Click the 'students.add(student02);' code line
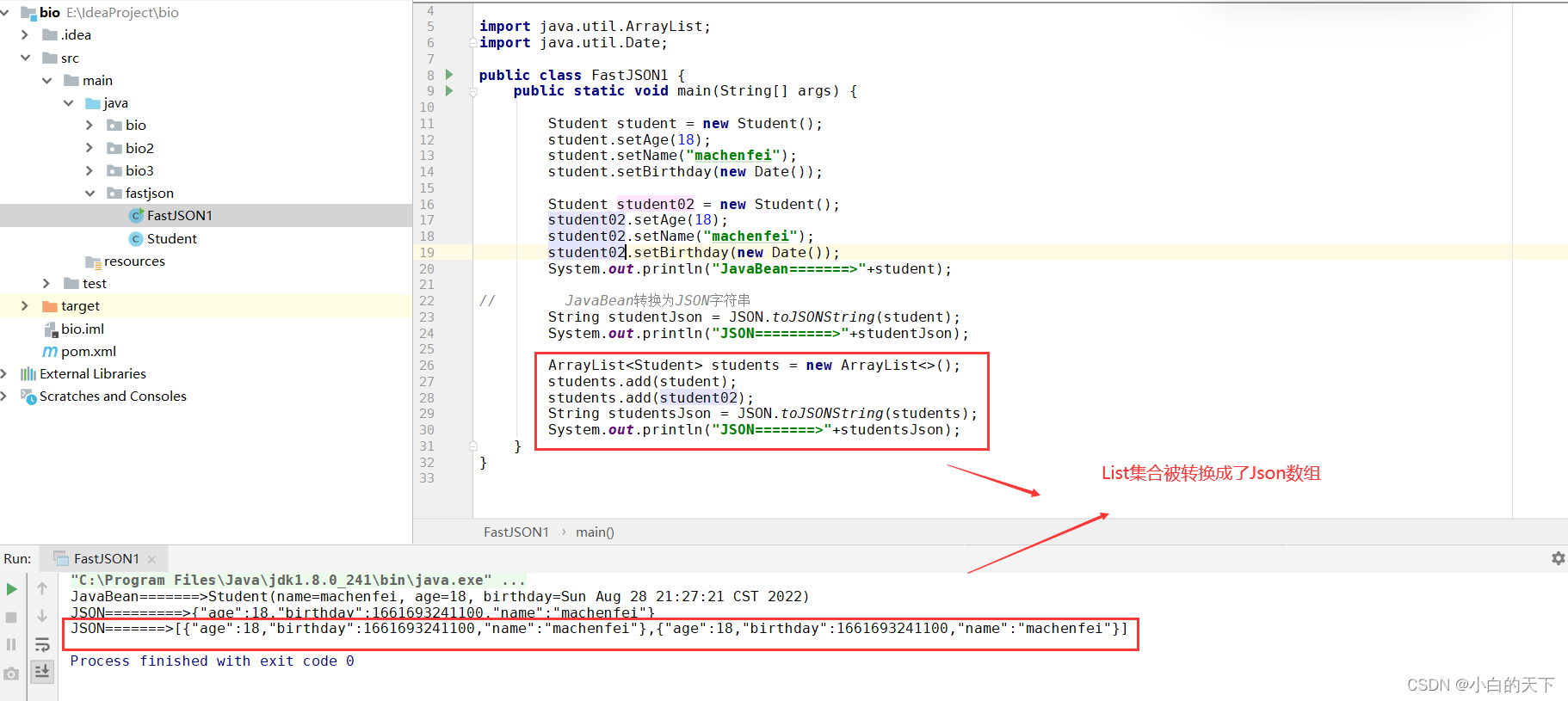 [x=651, y=397]
